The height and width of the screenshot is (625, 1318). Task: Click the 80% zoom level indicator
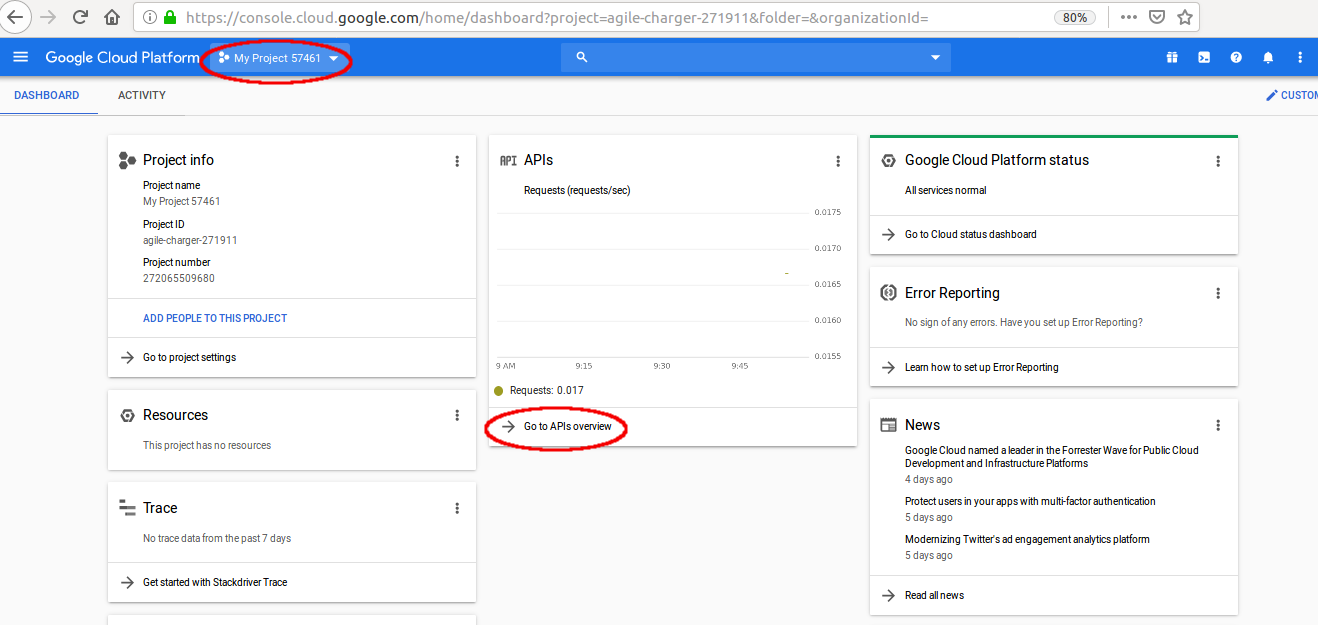pyautogui.click(x=1075, y=18)
